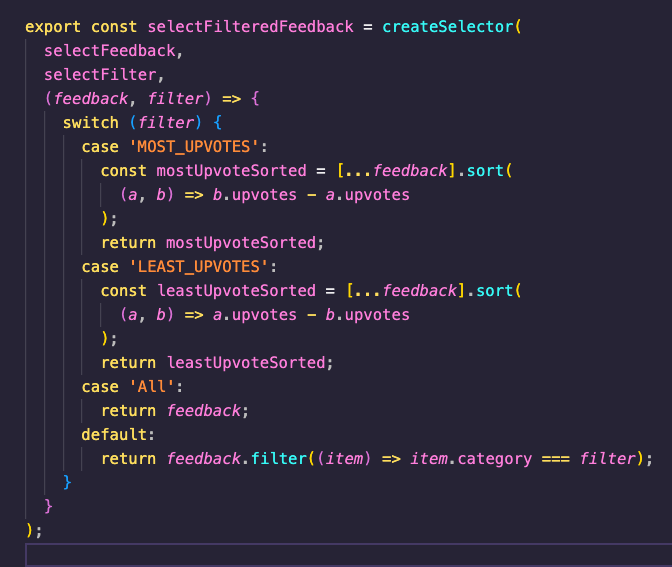Click 'a.upvotes - b.upvotes' comparator expression
The height and width of the screenshot is (567, 672).
point(311,315)
